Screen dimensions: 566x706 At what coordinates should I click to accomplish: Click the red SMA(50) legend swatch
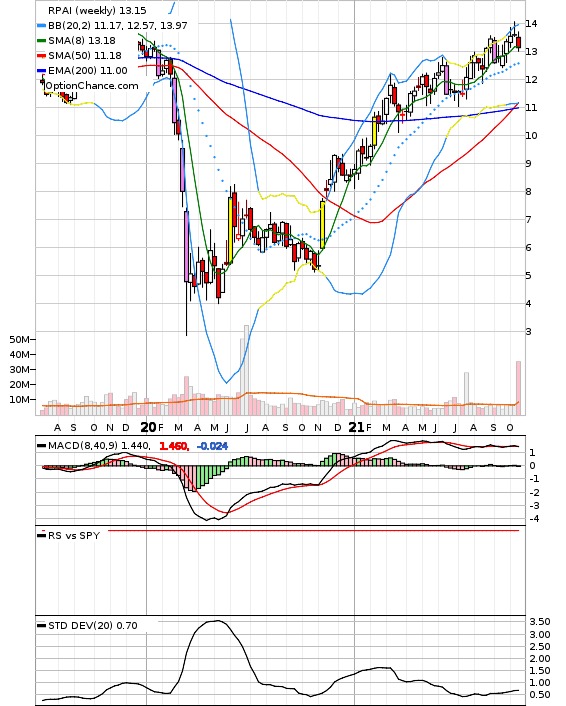[x=41, y=55]
